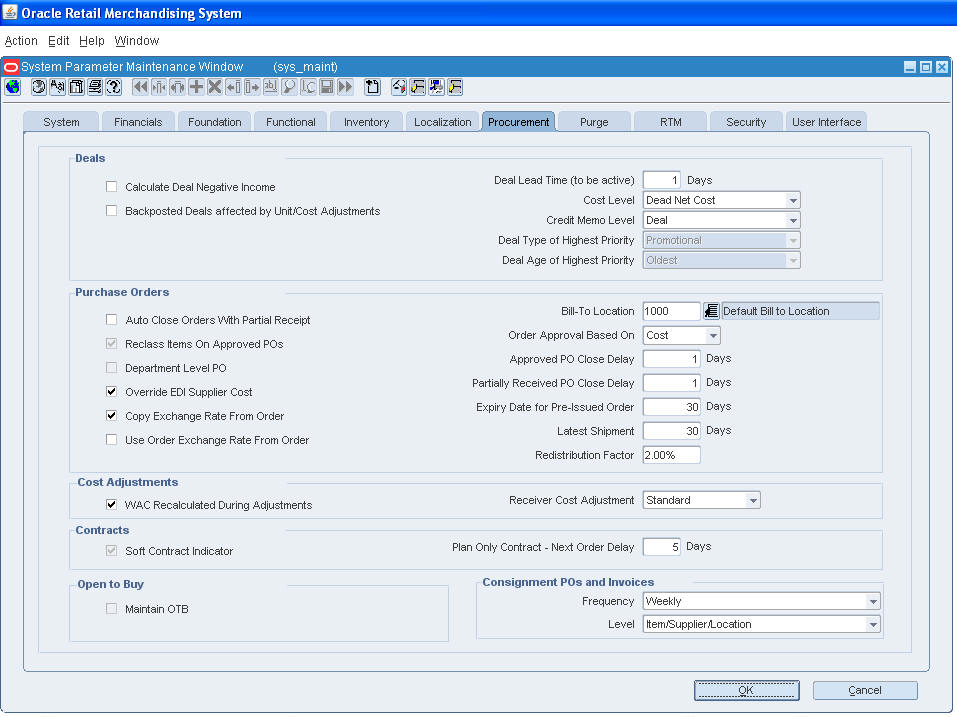Click the icon left of the plus icon
This screenshot has height=717, width=957.
click(177, 87)
